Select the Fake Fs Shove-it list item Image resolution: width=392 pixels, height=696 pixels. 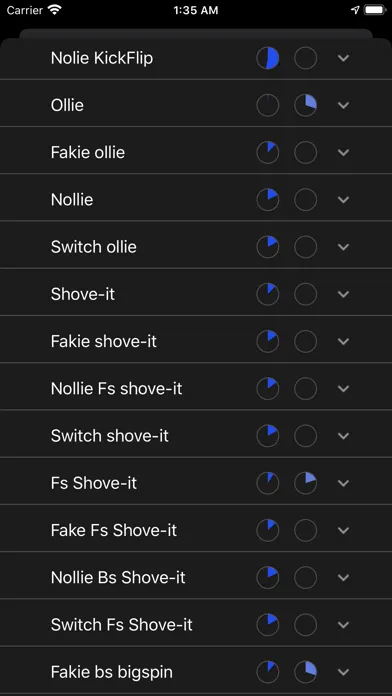coord(196,530)
